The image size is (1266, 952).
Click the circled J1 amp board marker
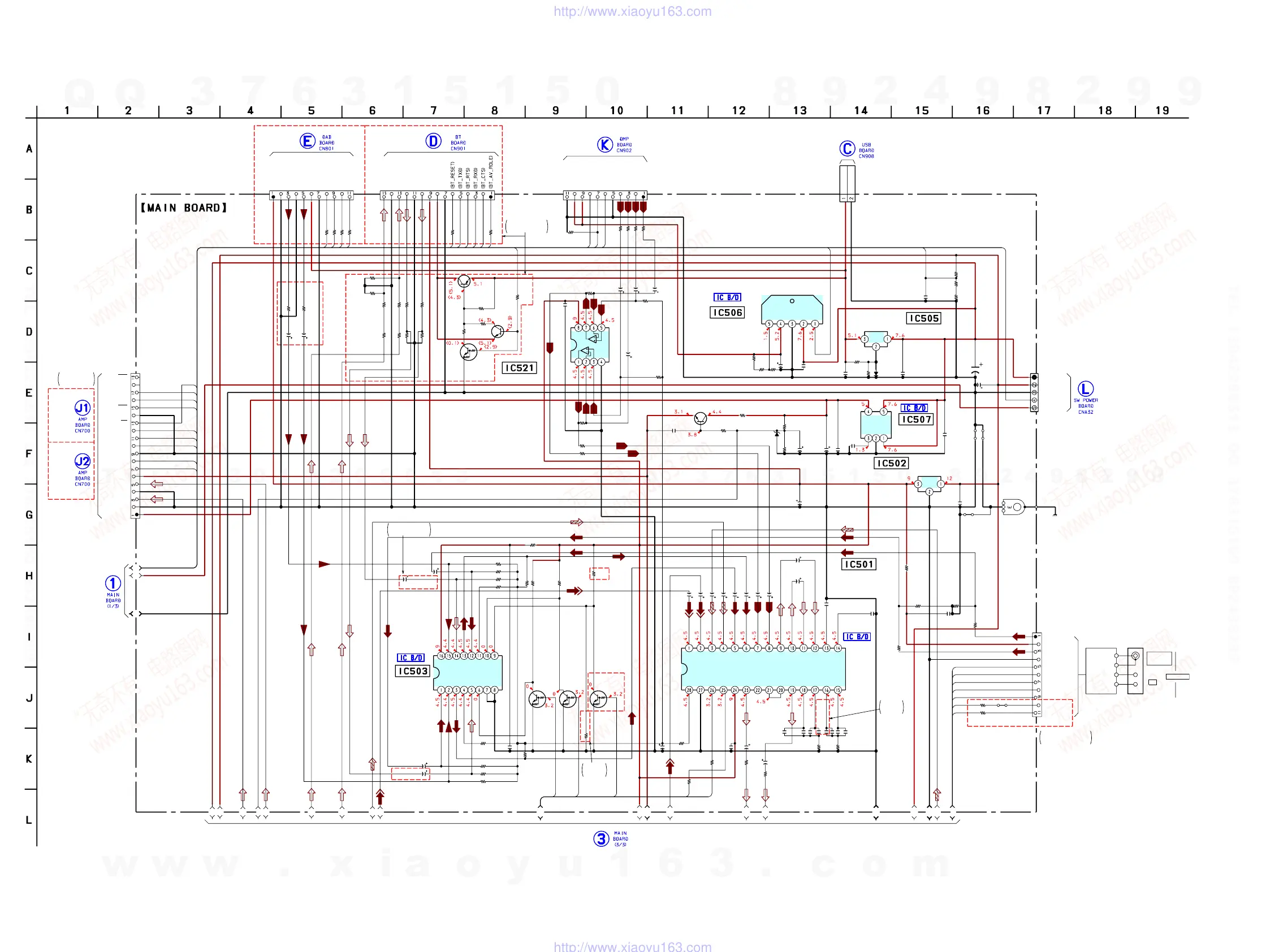click(x=83, y=408)
